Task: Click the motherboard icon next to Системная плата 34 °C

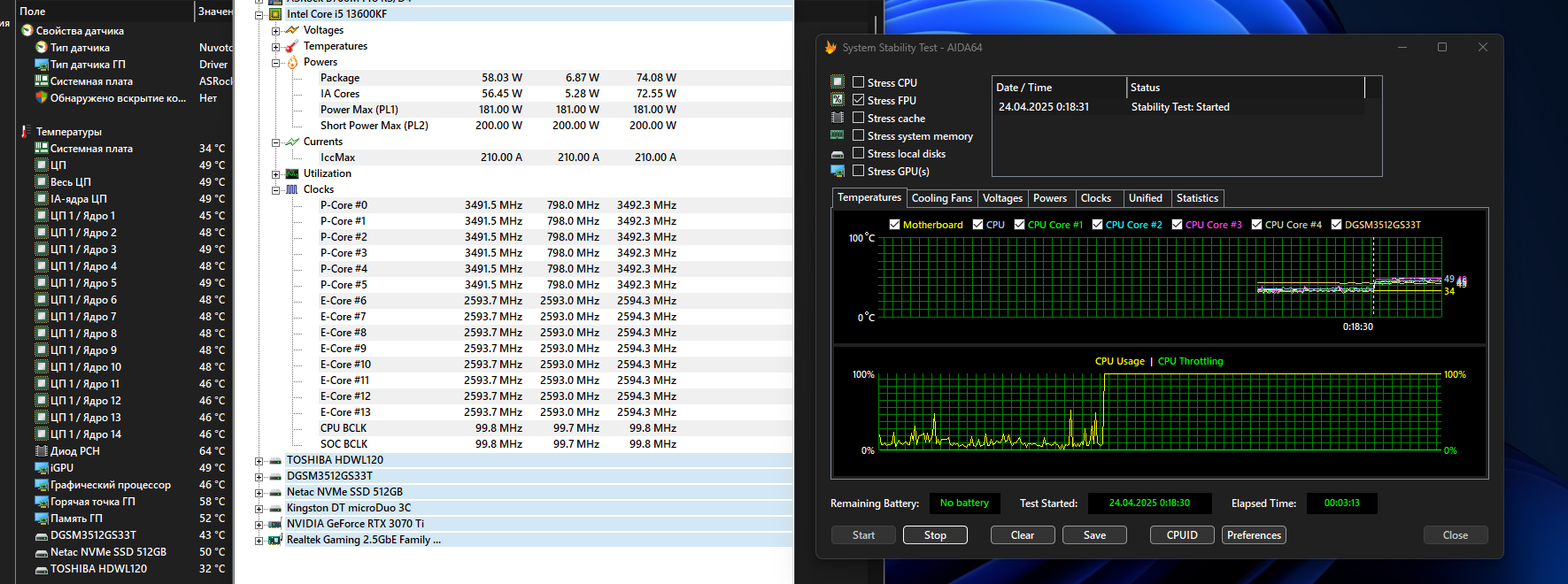Action: (41, 149)
